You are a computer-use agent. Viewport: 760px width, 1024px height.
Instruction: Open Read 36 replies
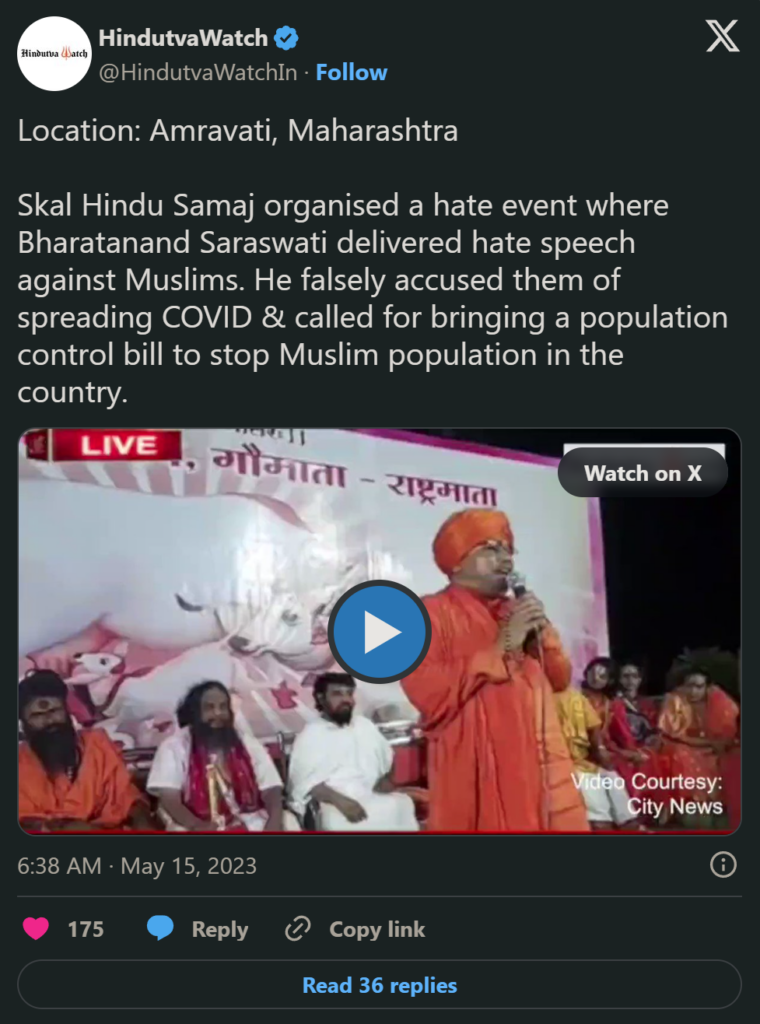pos(379,985)
